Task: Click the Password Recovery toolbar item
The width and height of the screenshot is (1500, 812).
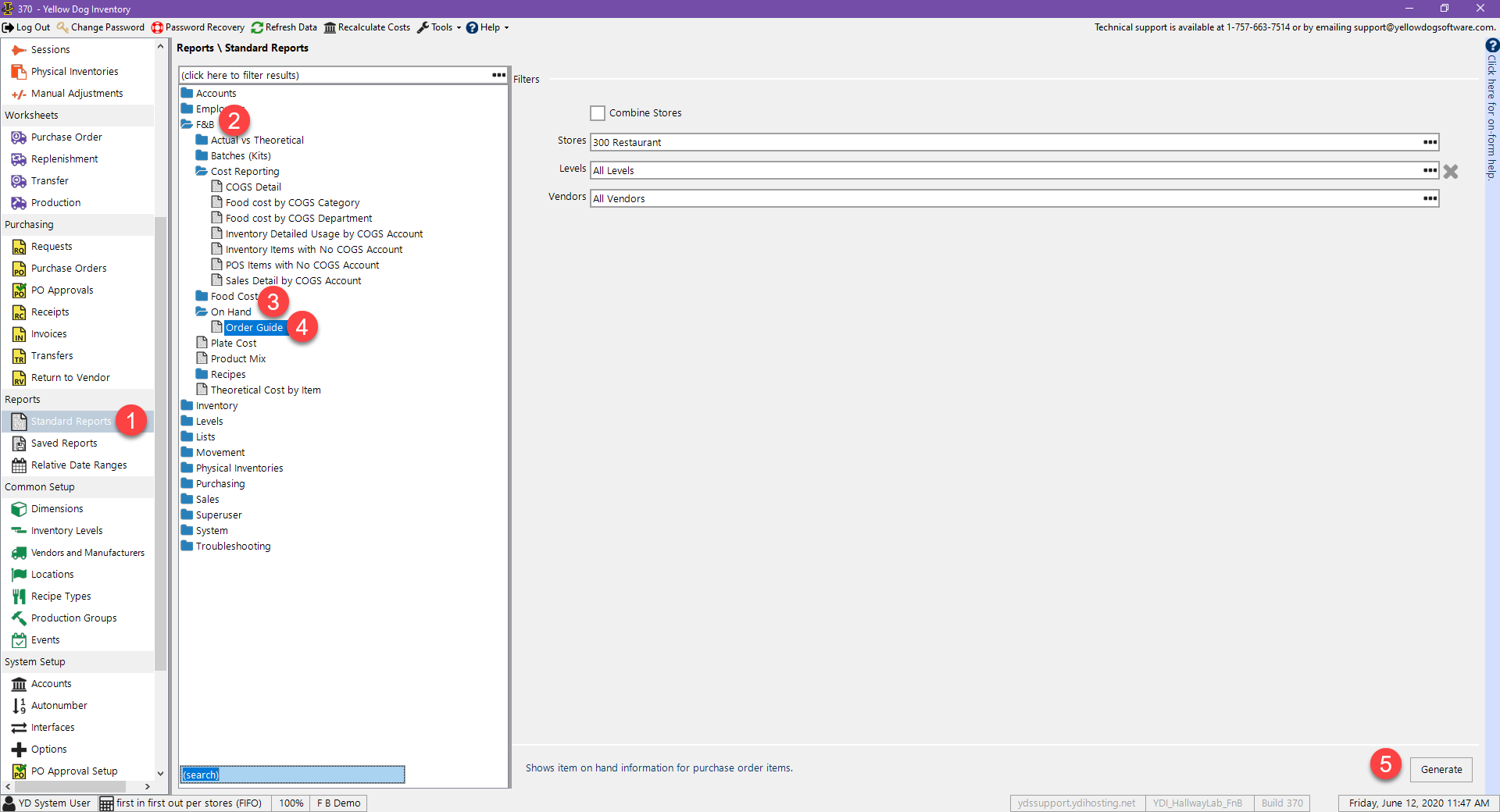Action: coord(198,27)
